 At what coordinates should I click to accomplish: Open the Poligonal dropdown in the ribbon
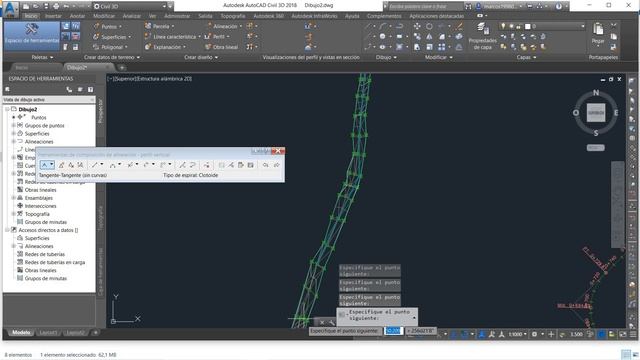(111, 47)
